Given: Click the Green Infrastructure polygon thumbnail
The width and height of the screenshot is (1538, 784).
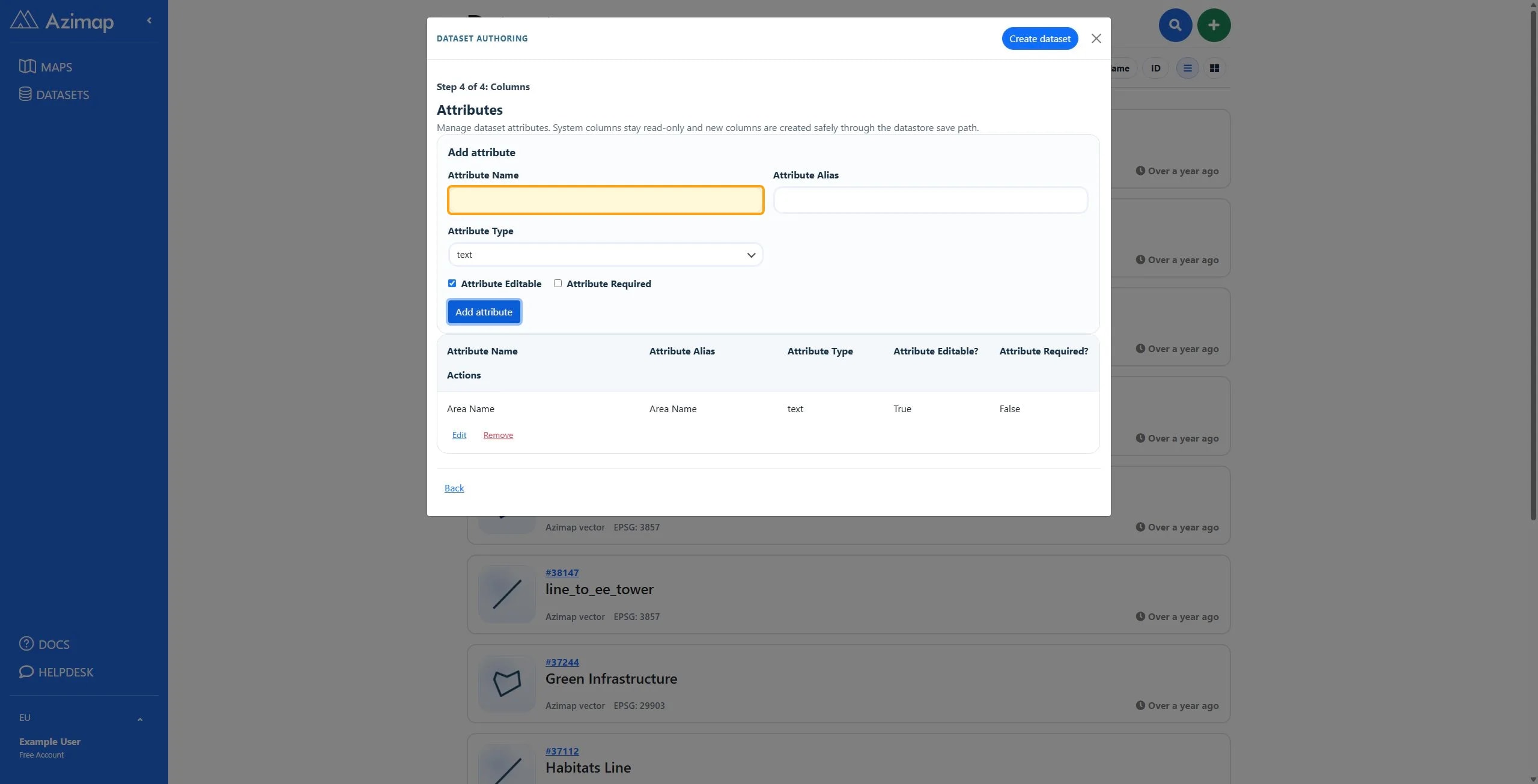Looking at the screenshot, I should tap(506, 684).
